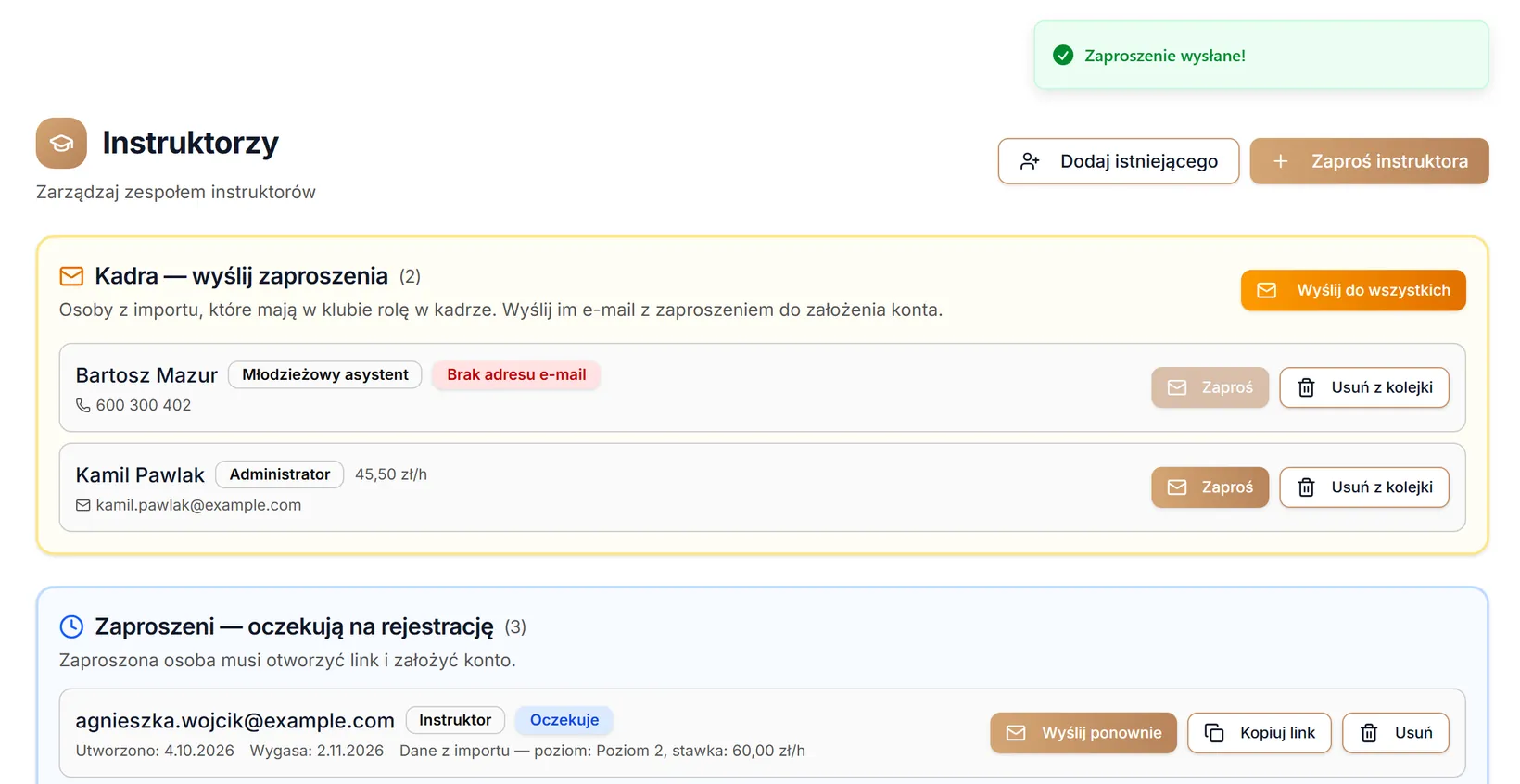This screenshot has height=784, width=1520.
Task: Click the email agnieszka.wojcik@example.com
Action: [235, 721]
